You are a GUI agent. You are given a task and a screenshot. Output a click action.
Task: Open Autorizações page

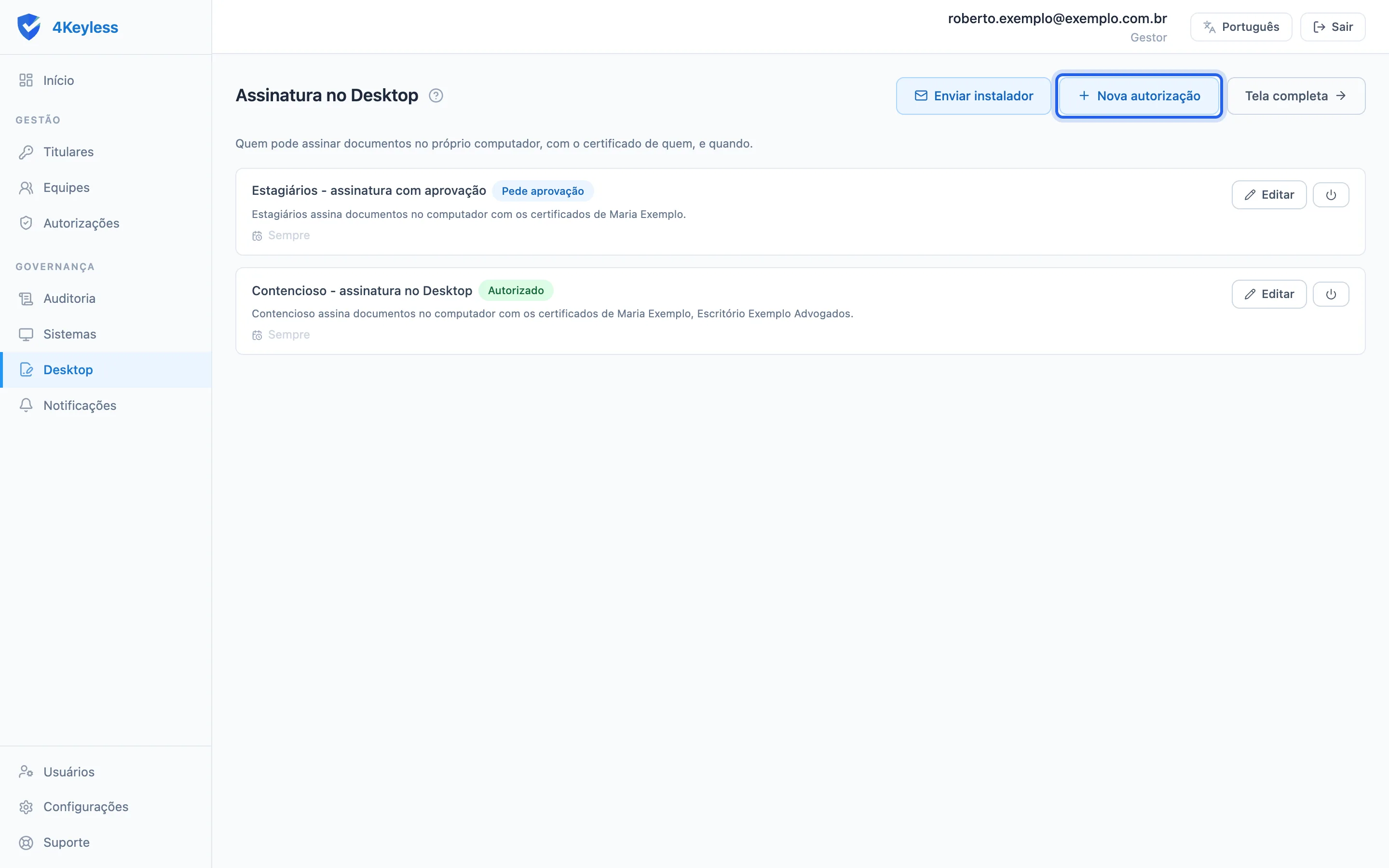(106, 223)
